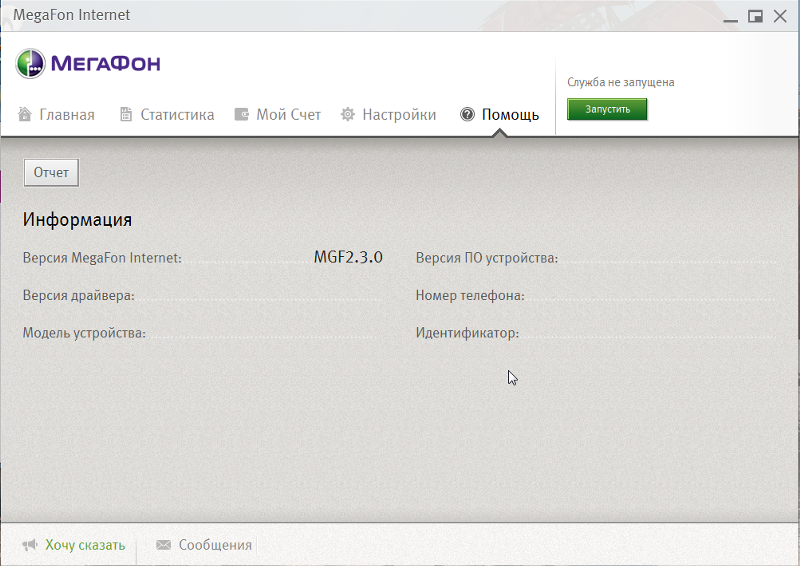Click the Модель устройства label

tap(84, 333)
